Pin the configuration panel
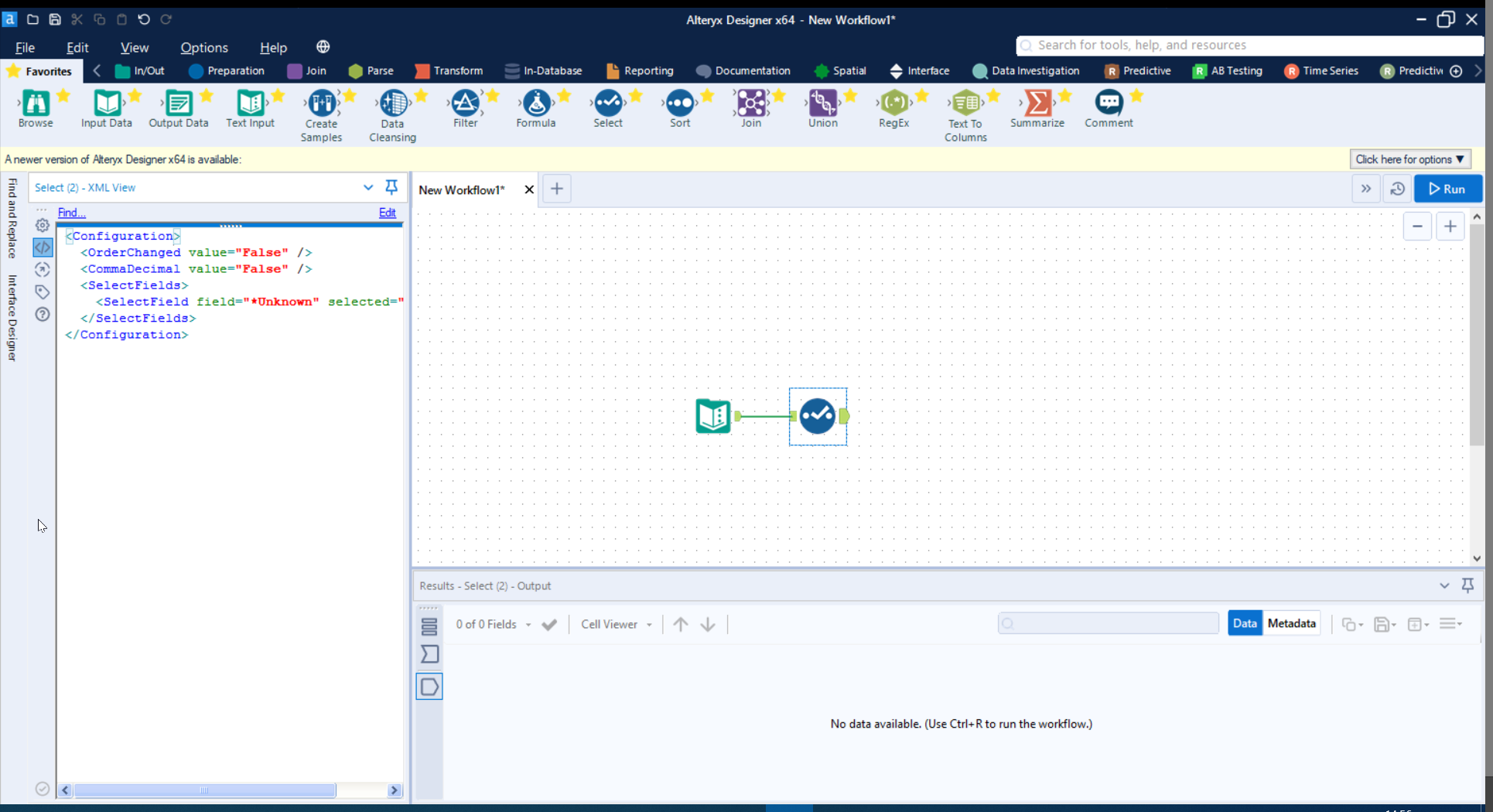 tap(391, 187)
